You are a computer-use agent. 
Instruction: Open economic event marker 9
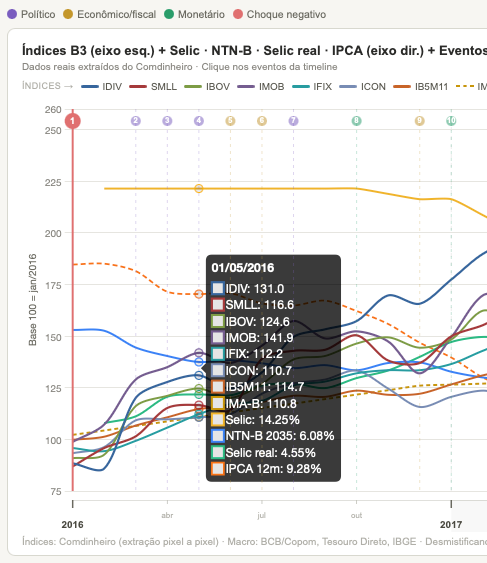[419, 121]
